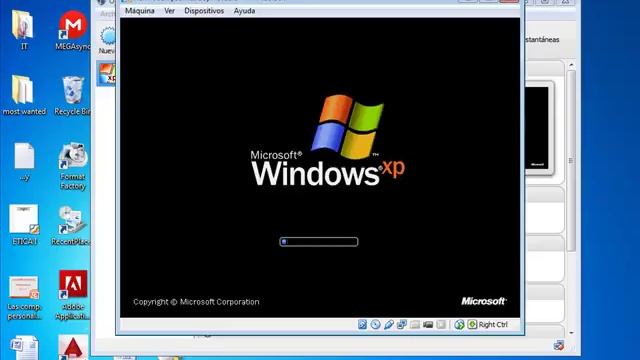Open the Recycle Bin icon
Viewport: 640px width, 360px height.
pos(73,95)
